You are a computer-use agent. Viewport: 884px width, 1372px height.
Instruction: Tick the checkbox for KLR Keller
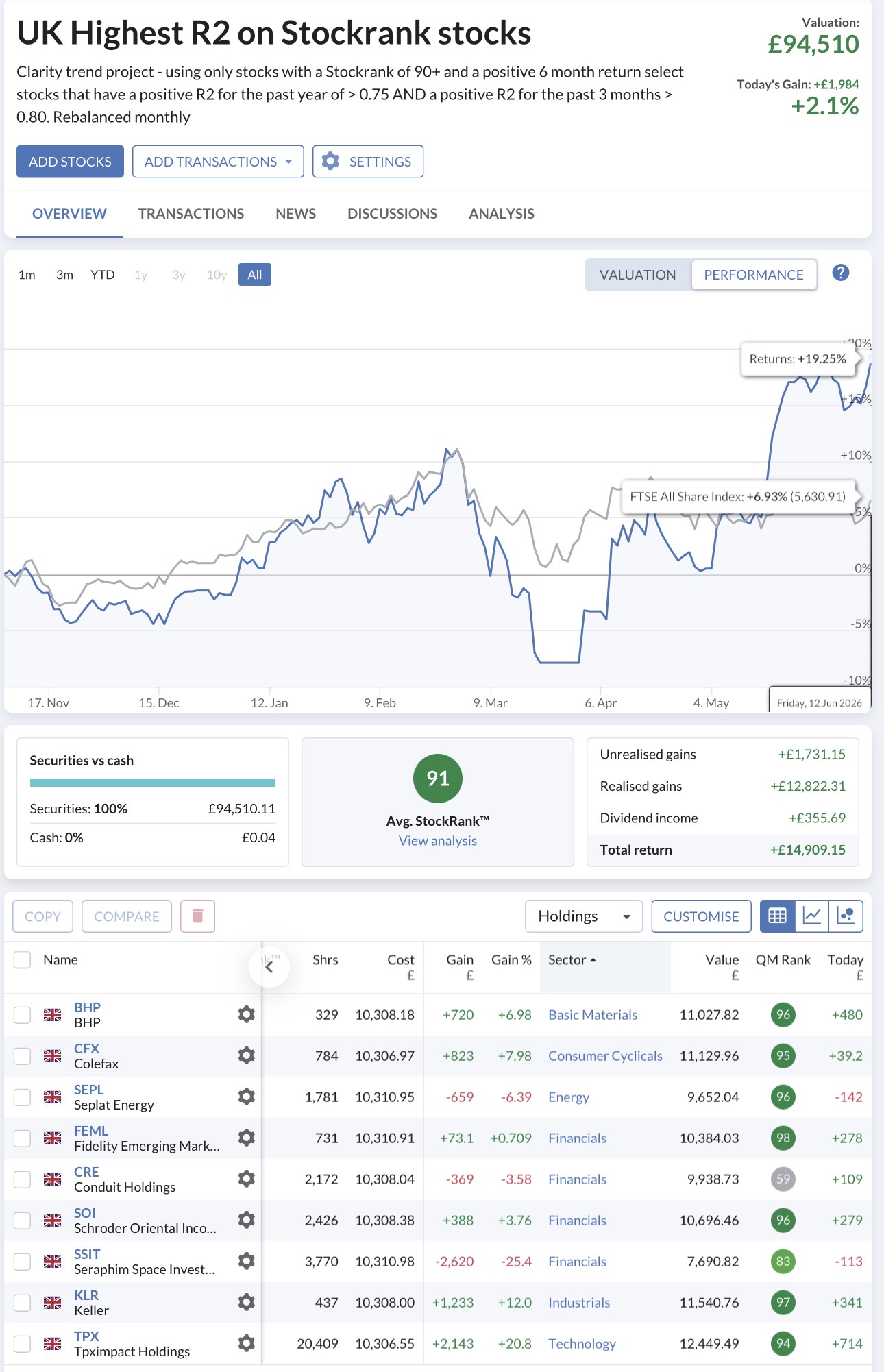click(x=23, y=1303)
